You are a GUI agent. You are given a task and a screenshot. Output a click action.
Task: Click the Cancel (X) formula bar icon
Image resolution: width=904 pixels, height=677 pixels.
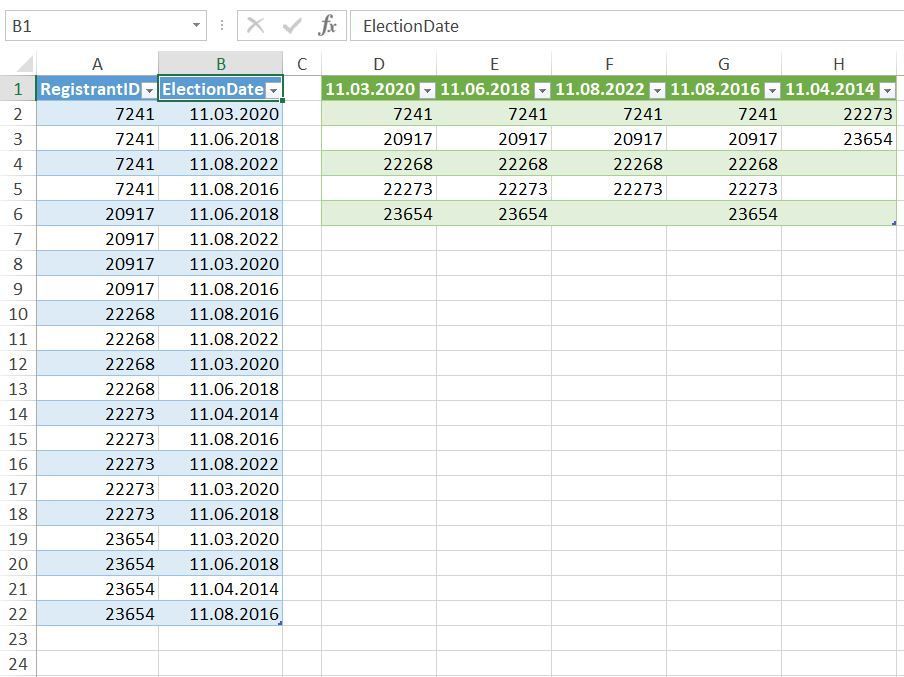(x=255, y=26)
